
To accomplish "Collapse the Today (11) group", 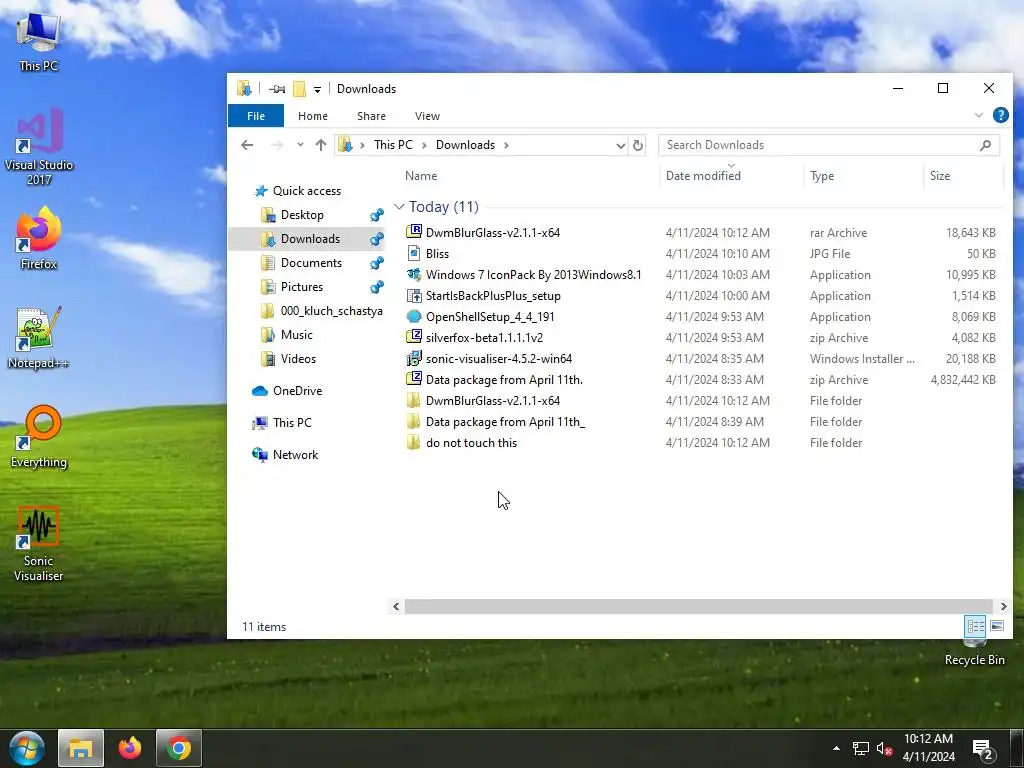I will (399, 206).
